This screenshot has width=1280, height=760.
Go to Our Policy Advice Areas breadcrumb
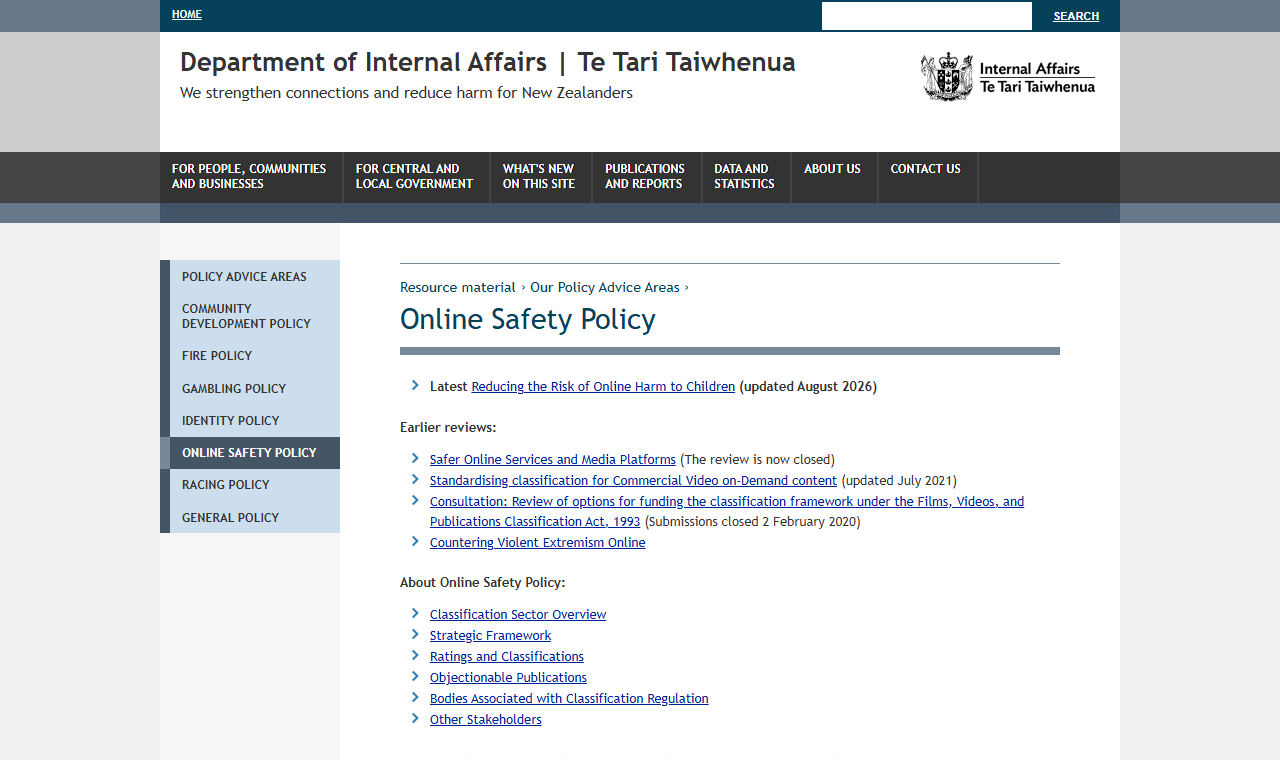tap(605, 287)
